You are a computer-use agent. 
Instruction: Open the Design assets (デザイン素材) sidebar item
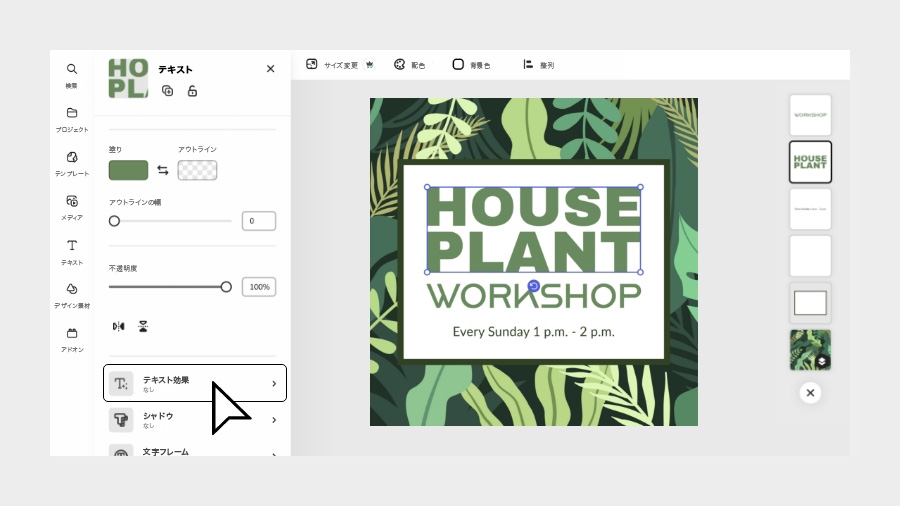pos(72,295)
